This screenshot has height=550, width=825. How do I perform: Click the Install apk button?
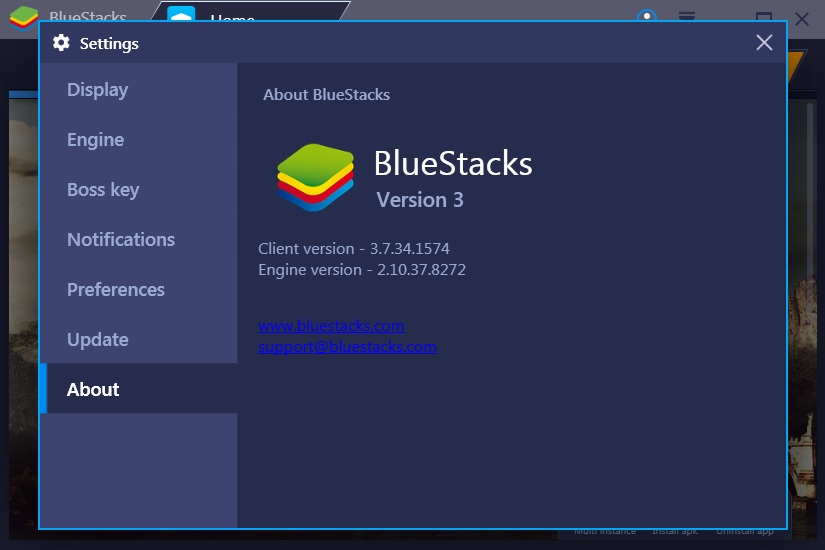[675, 531]
